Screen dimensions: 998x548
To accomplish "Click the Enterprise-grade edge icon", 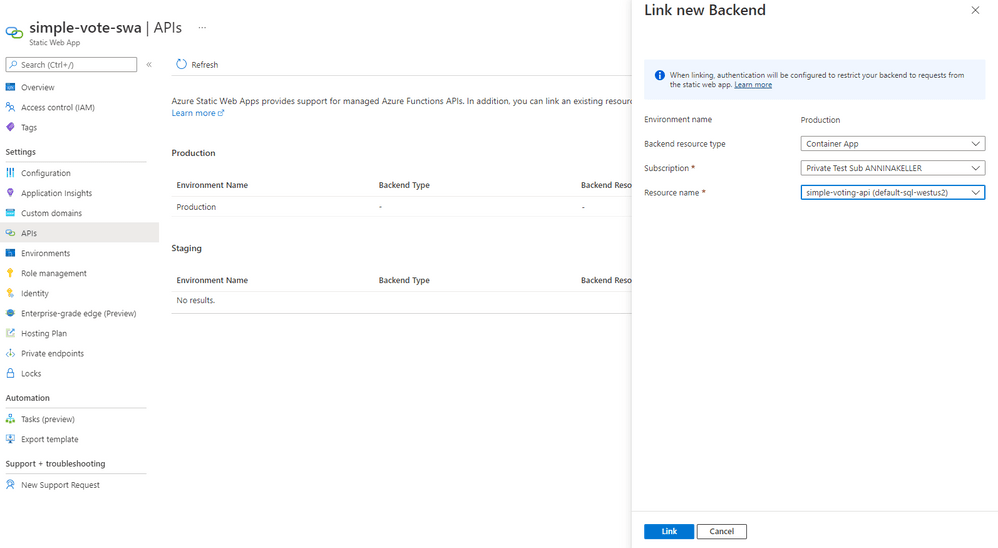I will coord(10,313).
